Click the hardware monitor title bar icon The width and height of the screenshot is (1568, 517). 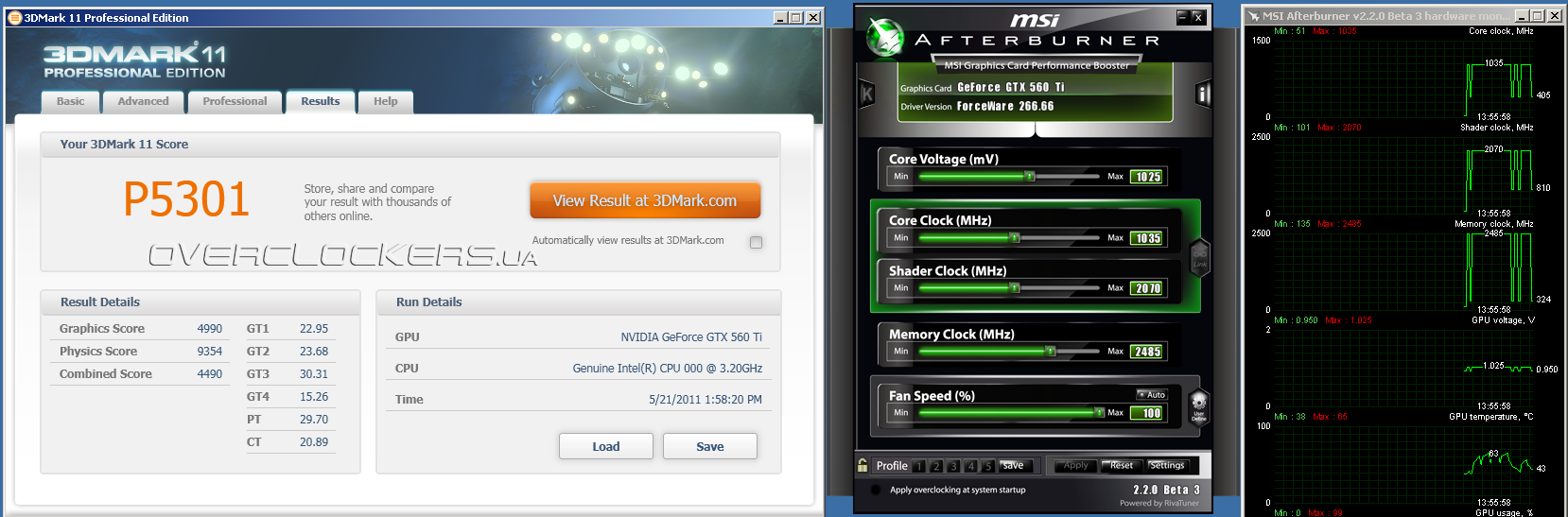pyautogui.click(x=1253, y=16)
